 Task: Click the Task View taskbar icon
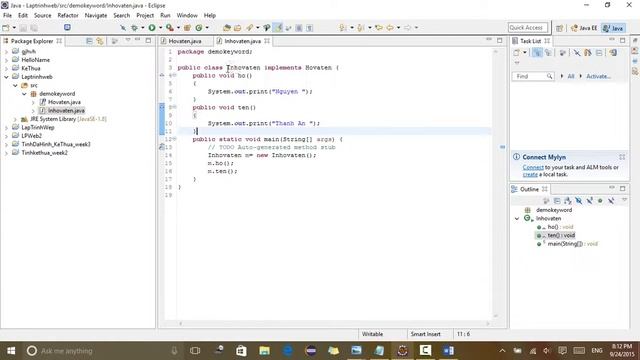(195, 350)
